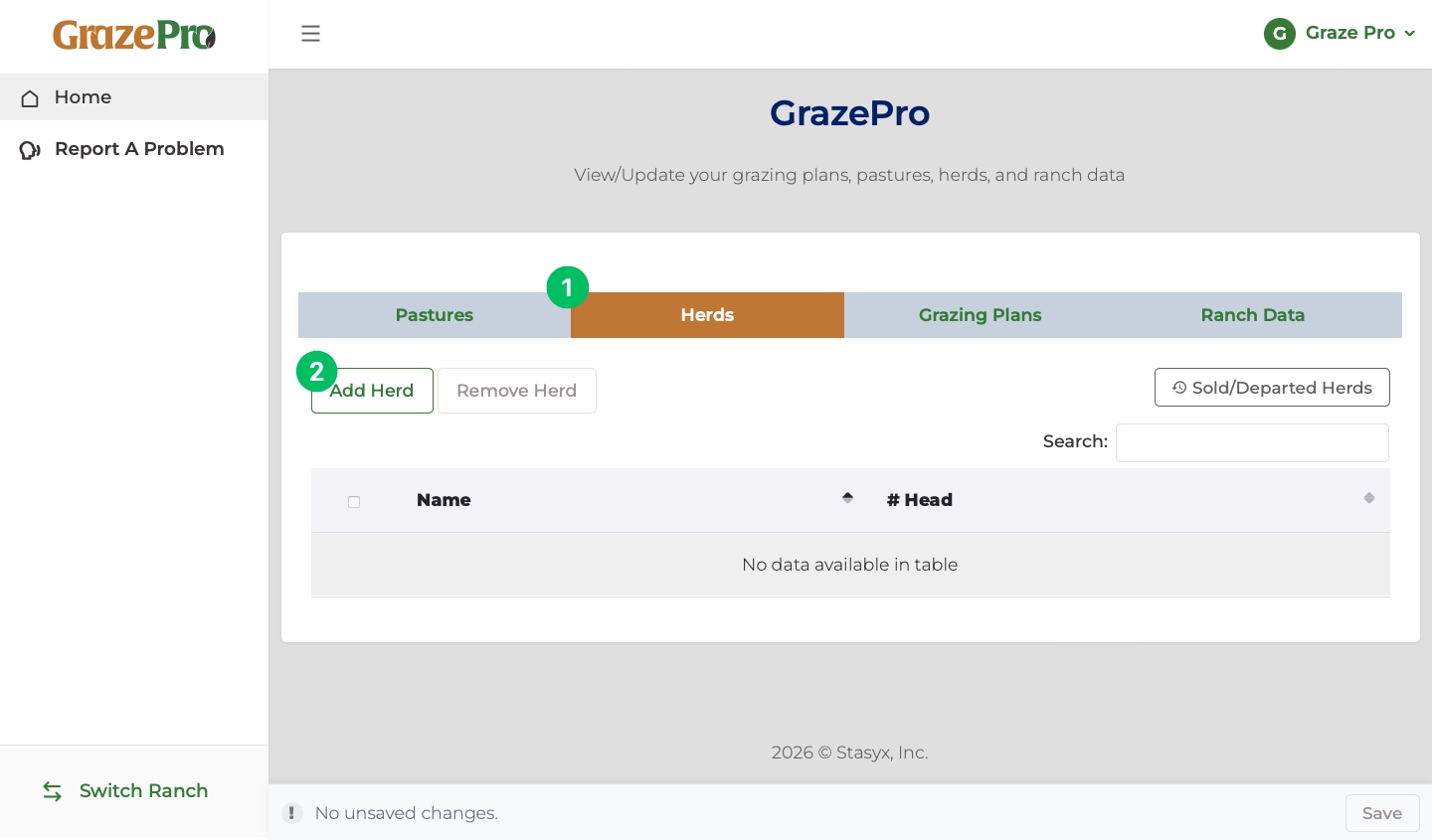The height and width of the screenshot is (840, 1432).
Task: Click the Switch Ranch arrows icon
Action: click(53, 791)
